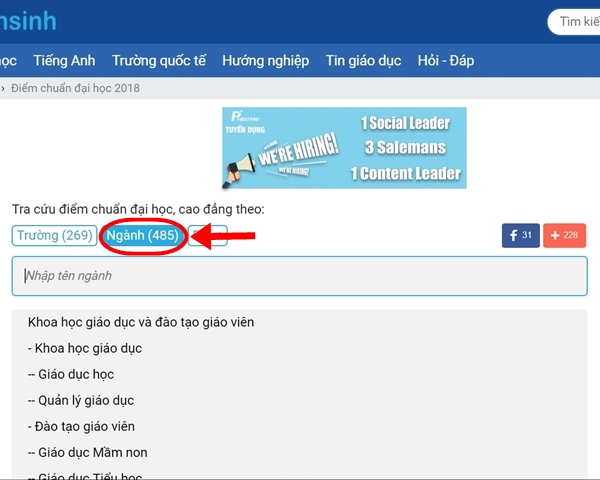Screen dimensions: 600x480
Task: Open the Tiếng Anh menu item
Action: (x=63, y=61)
